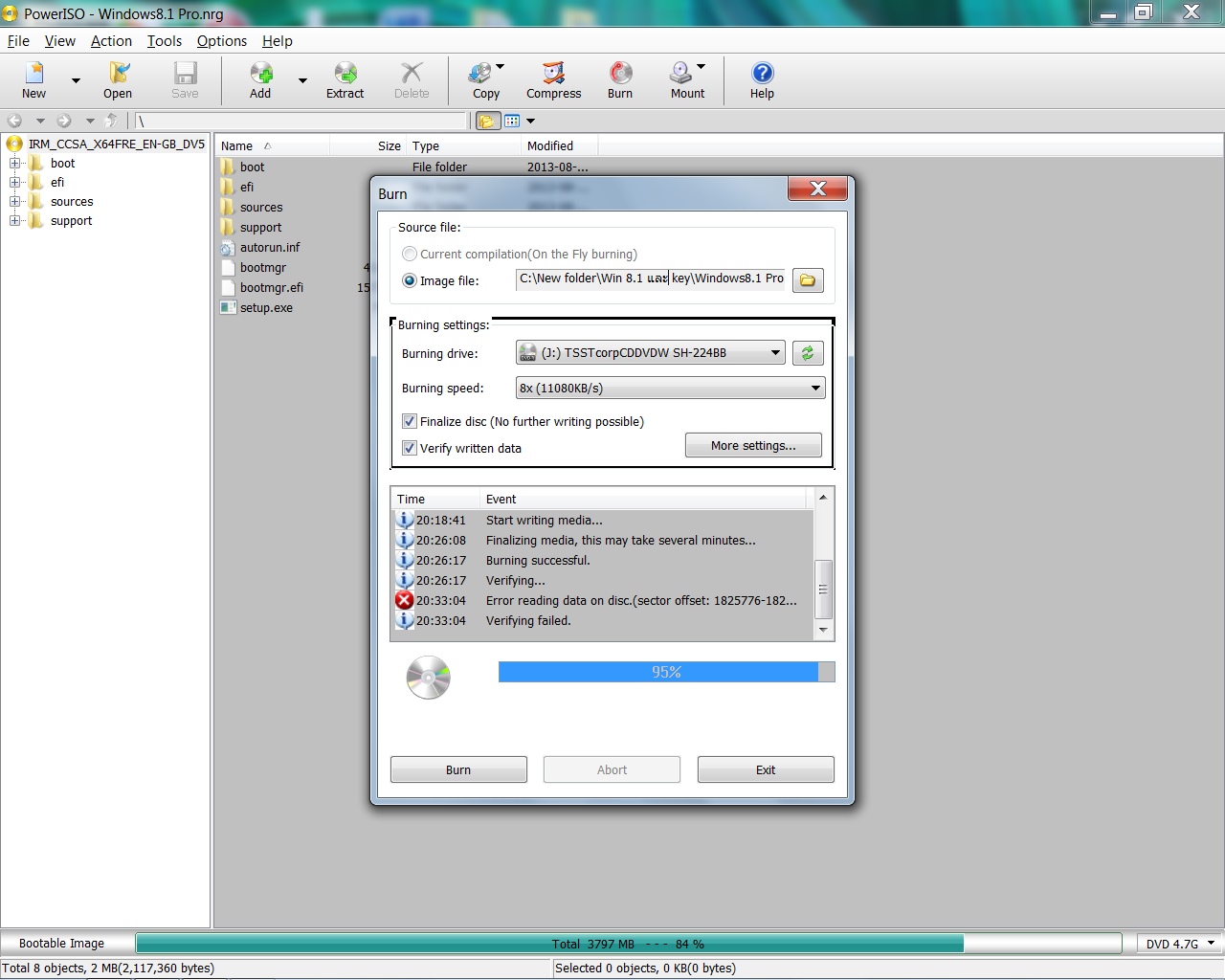The height and width of the screenshot is (980, 1225).
Task: Click the view mode list icon
Action: click(x=512, y=121)
